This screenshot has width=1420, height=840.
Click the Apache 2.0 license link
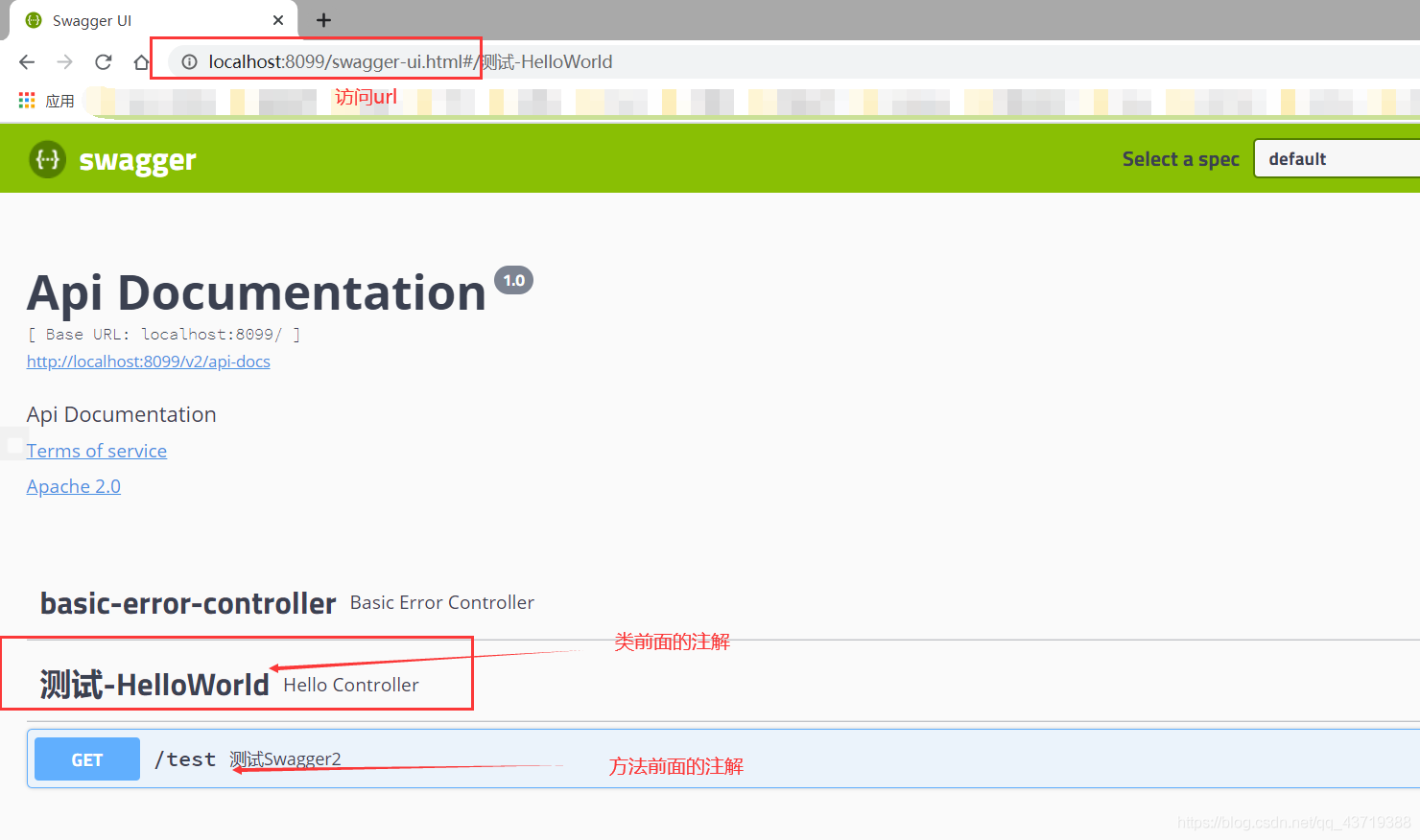[73, 486]
